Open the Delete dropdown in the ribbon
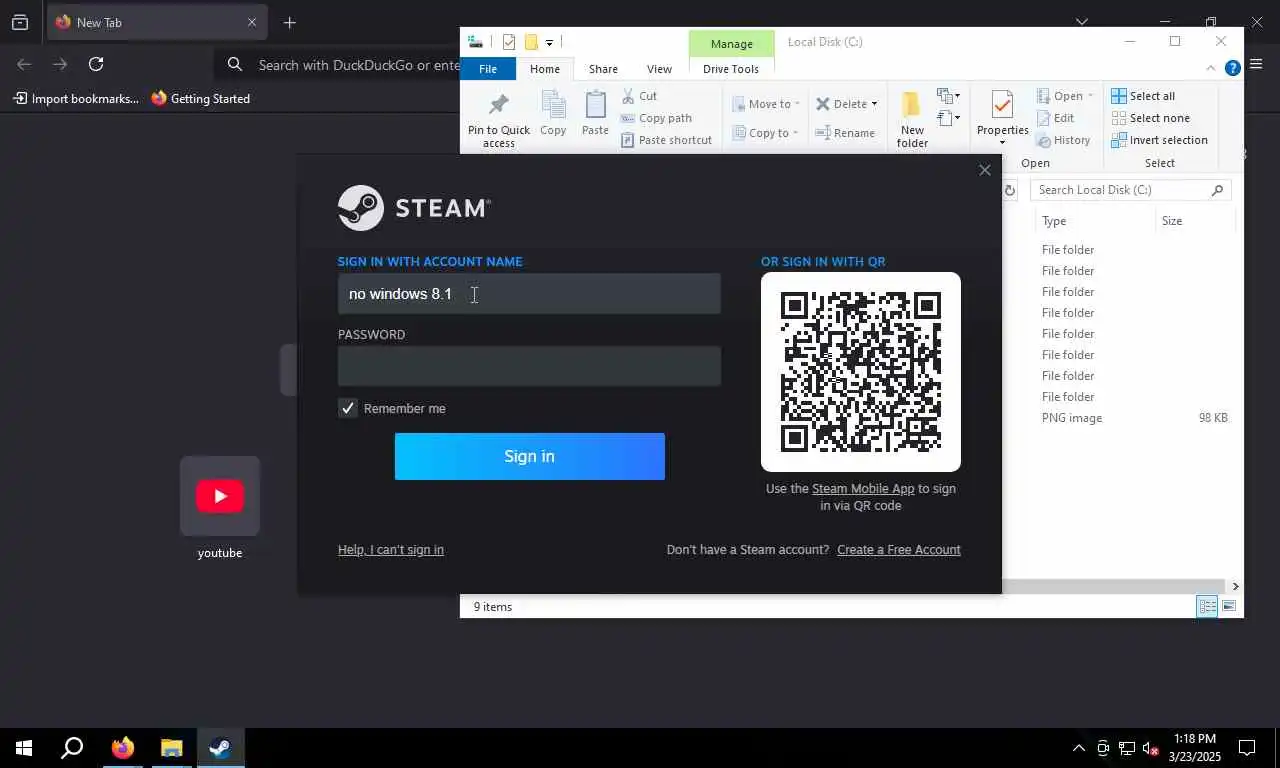 [846, 104]
